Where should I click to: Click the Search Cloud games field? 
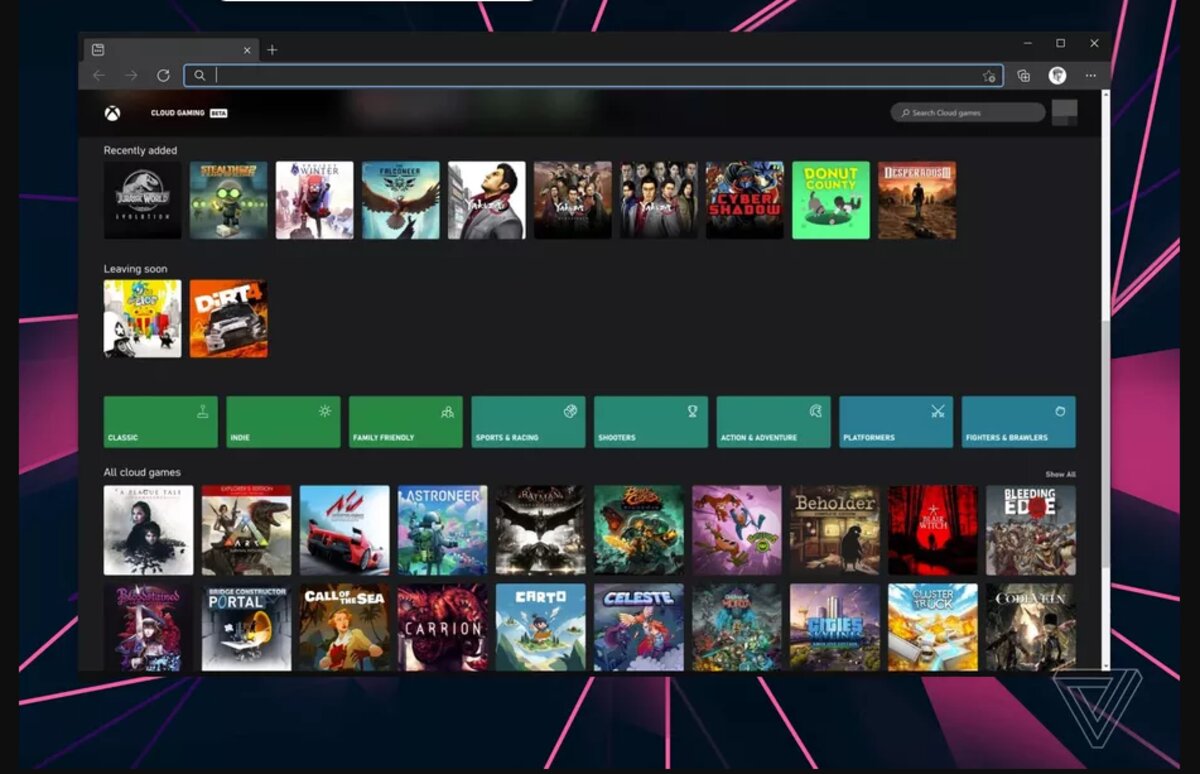point(968,113)
